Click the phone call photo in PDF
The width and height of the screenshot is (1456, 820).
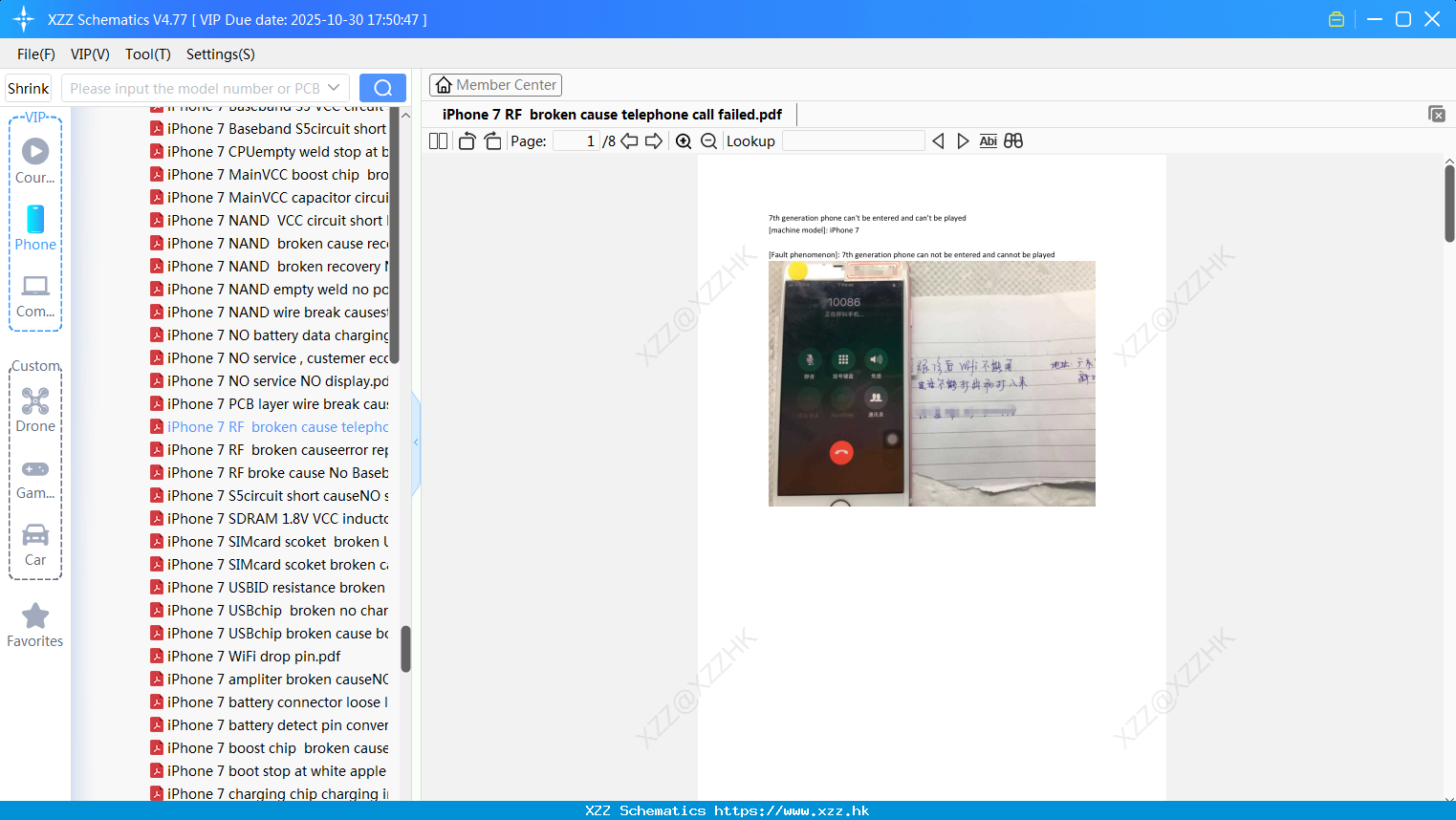coord(932,383)
